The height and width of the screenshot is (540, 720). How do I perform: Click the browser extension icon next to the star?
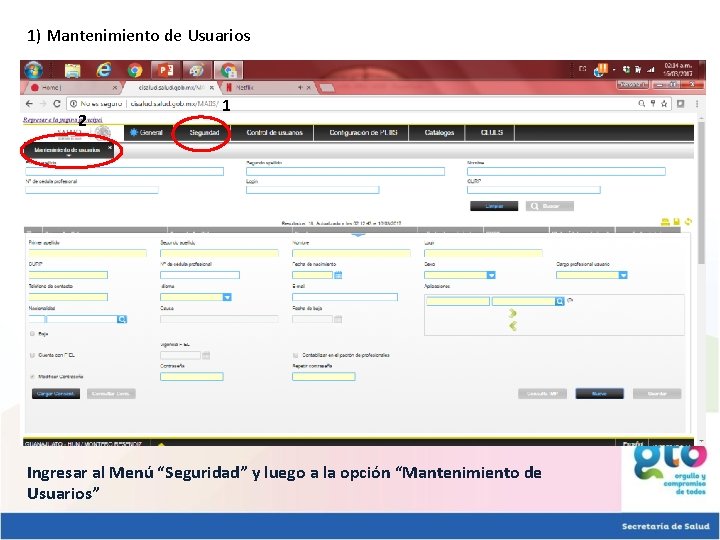(681, 104)
